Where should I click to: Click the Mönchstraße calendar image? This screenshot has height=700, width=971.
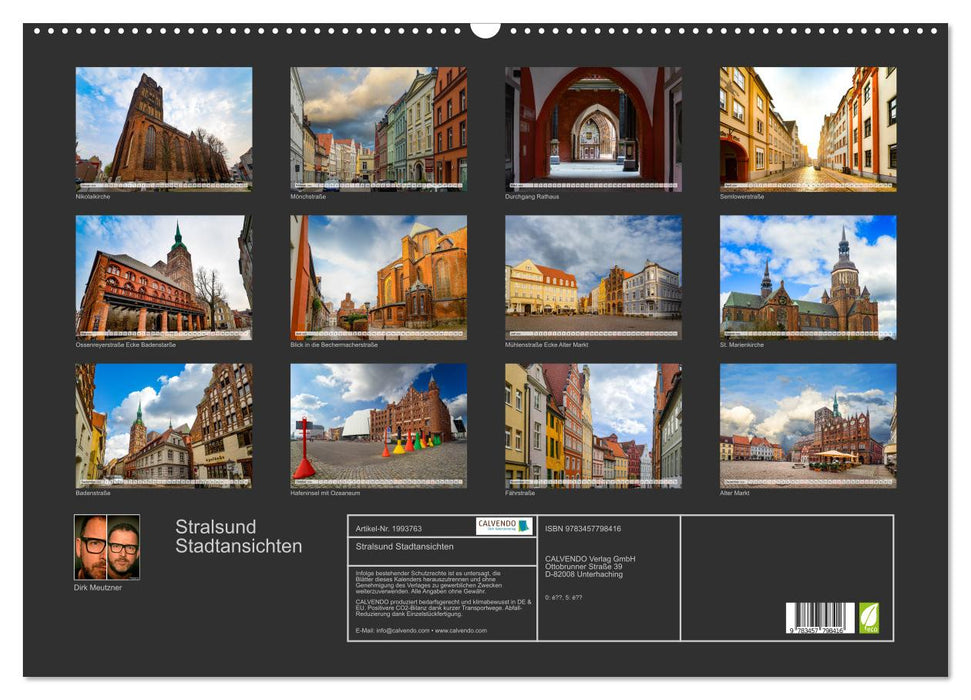pyautogui.click(x=380, y=128)
